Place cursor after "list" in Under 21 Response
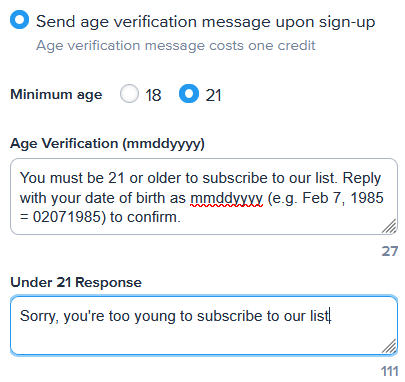 click(330, 316)
